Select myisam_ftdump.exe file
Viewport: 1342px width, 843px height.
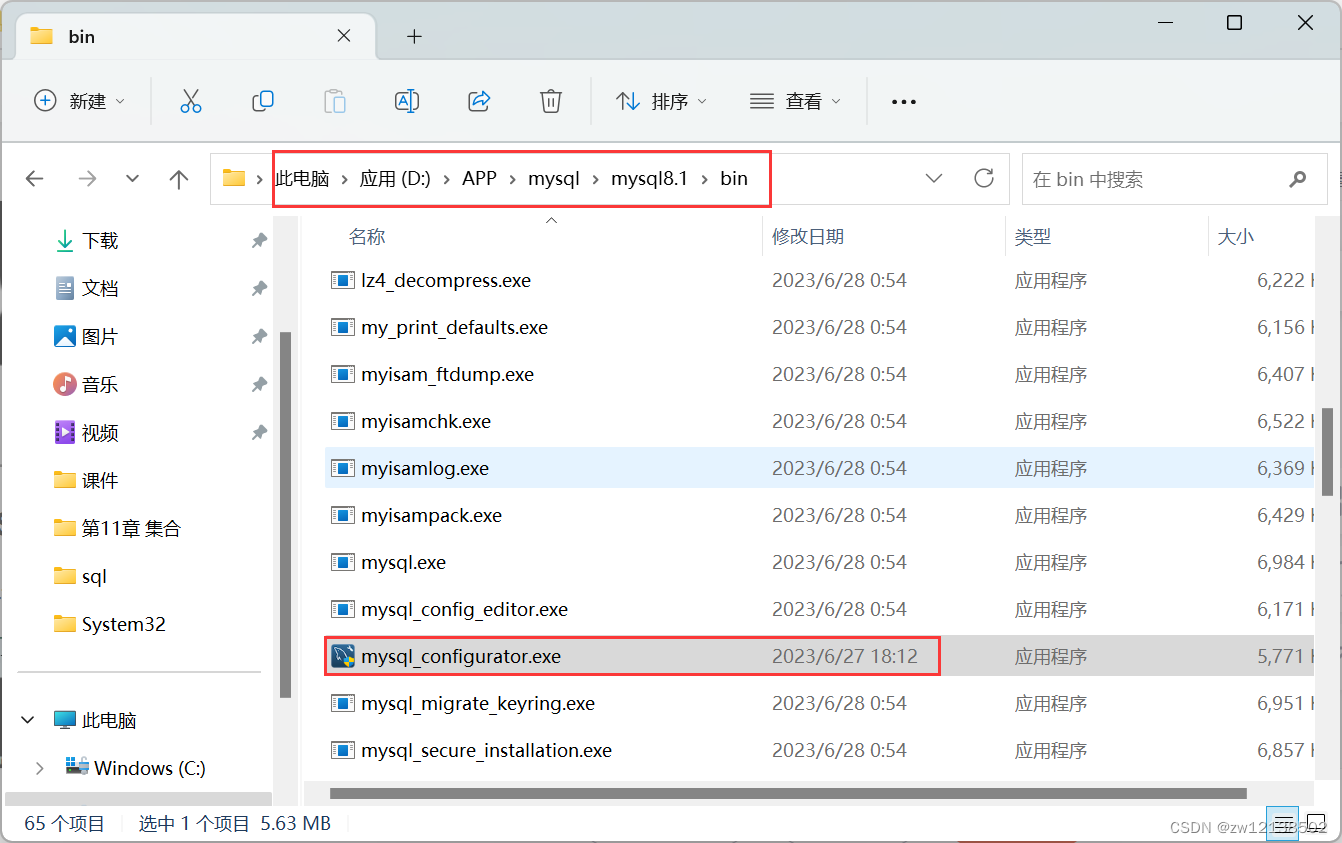(818, 374)
